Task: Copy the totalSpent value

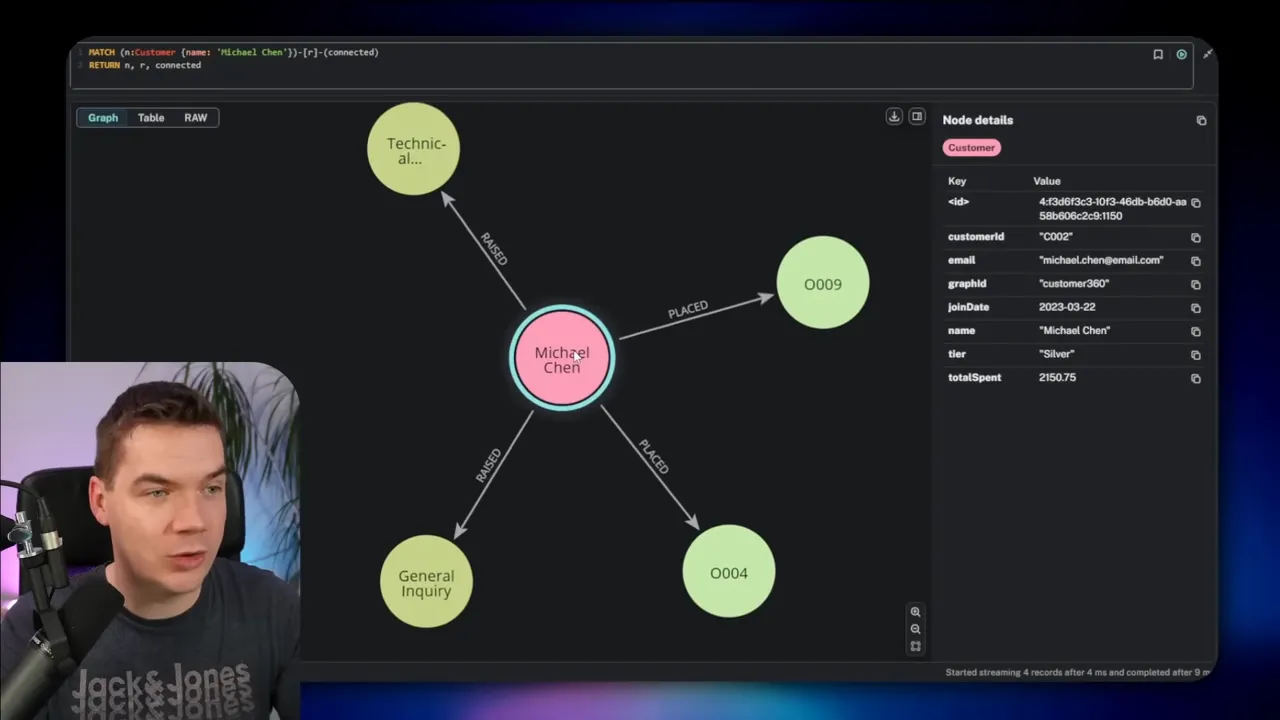Action: coord(1196,378)
